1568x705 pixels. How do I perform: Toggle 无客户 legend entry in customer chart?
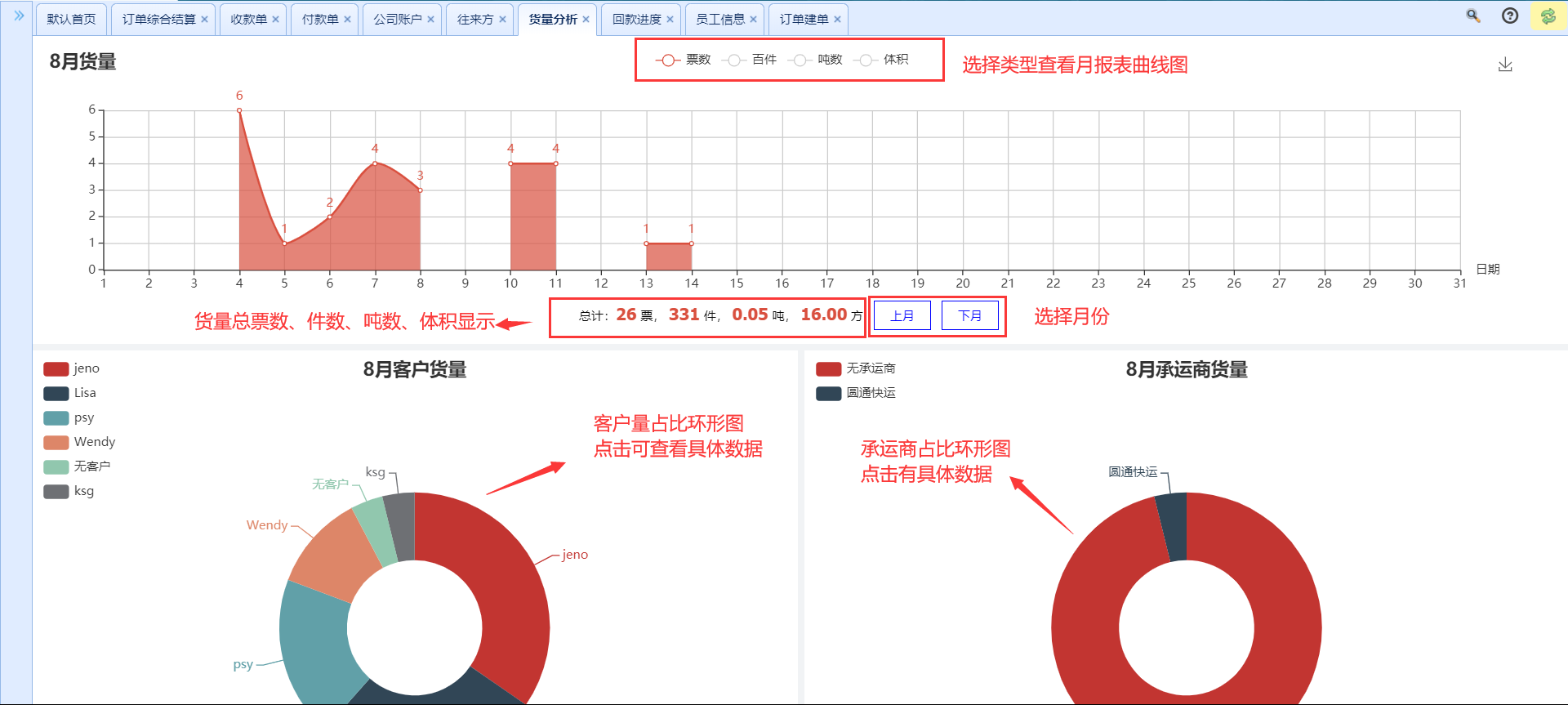(77, 466)
